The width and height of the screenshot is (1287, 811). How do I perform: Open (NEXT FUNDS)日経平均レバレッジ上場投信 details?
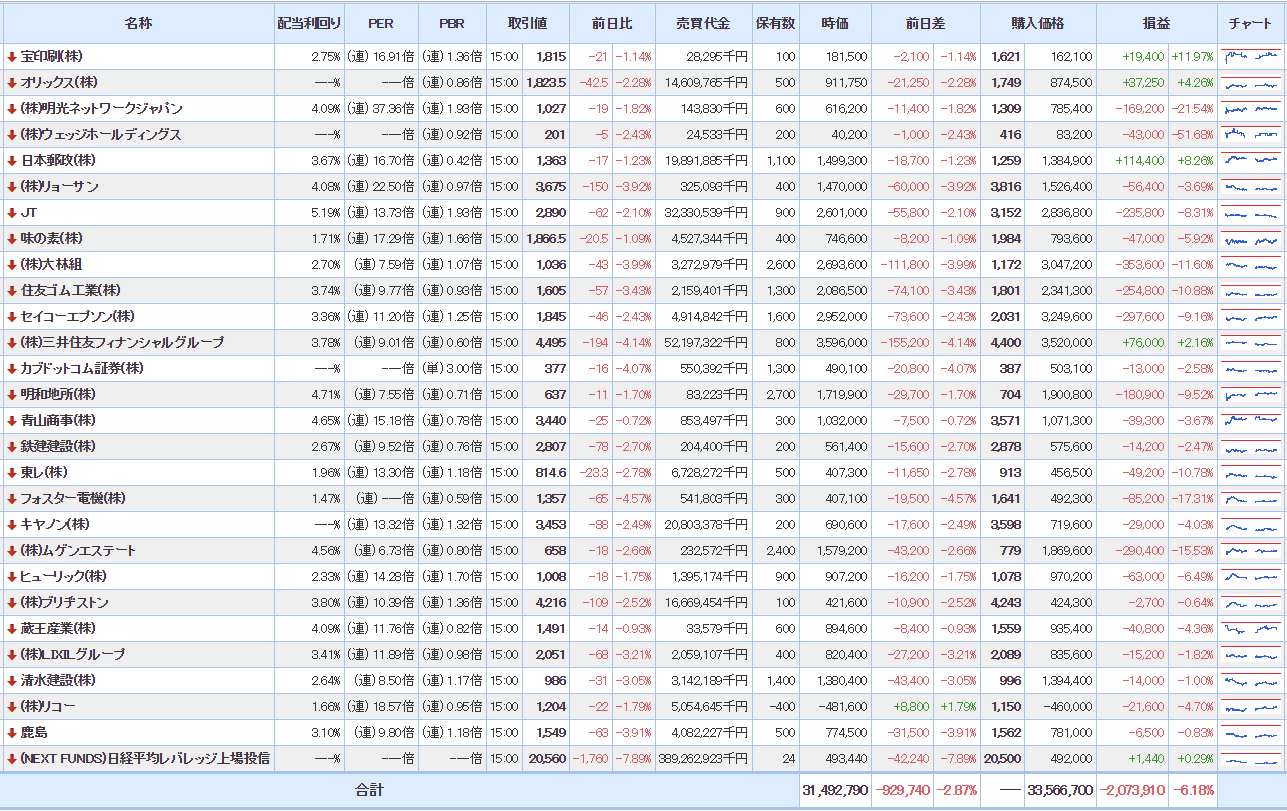pyautogui.click(x=144, y=759)
